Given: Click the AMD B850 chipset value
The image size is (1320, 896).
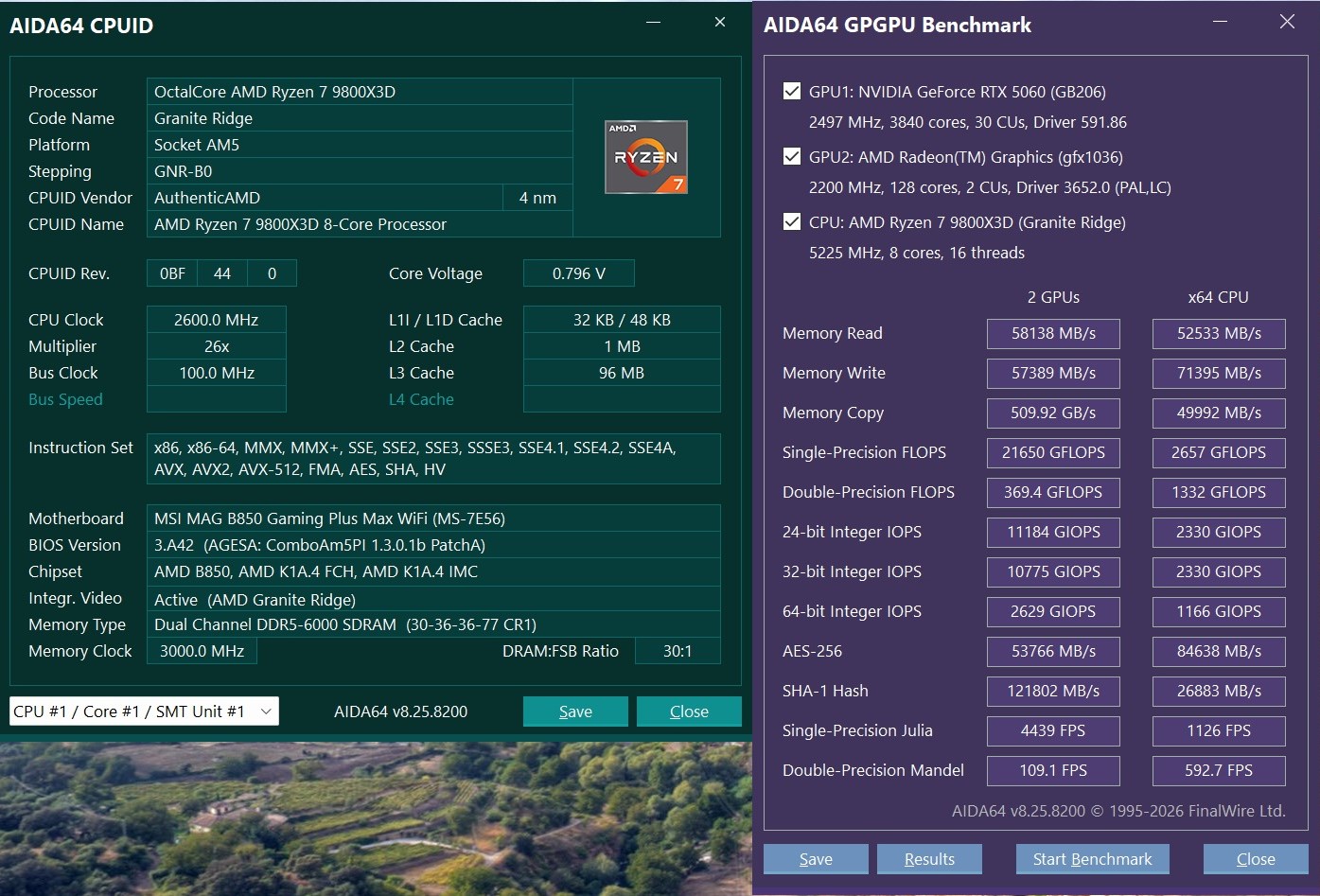Looking at the screenshot, I should pos(433,571).
